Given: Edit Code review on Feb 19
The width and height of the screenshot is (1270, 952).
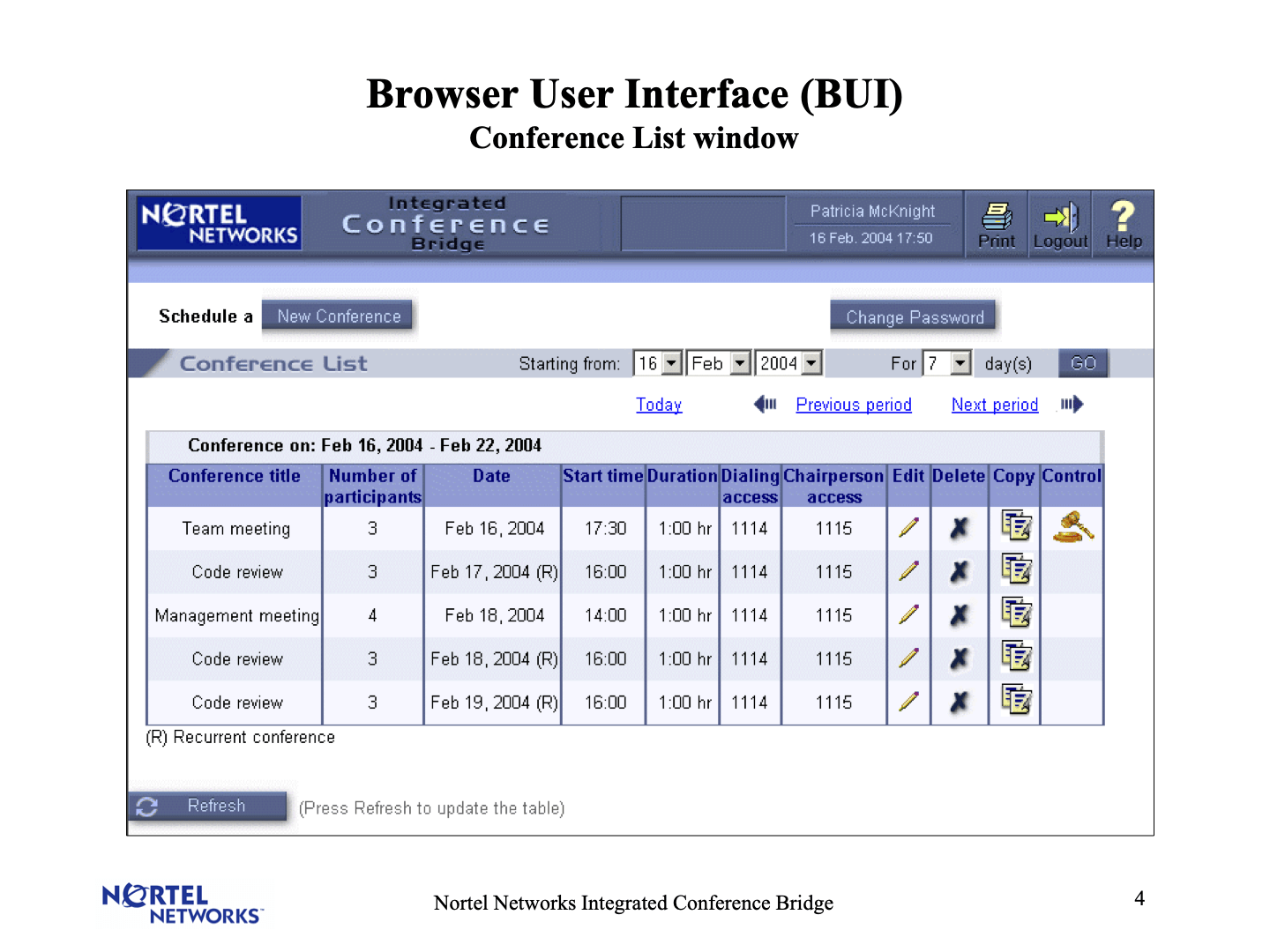Looking at the screenshot, I should pyautogui.click(x=908, y=702).
